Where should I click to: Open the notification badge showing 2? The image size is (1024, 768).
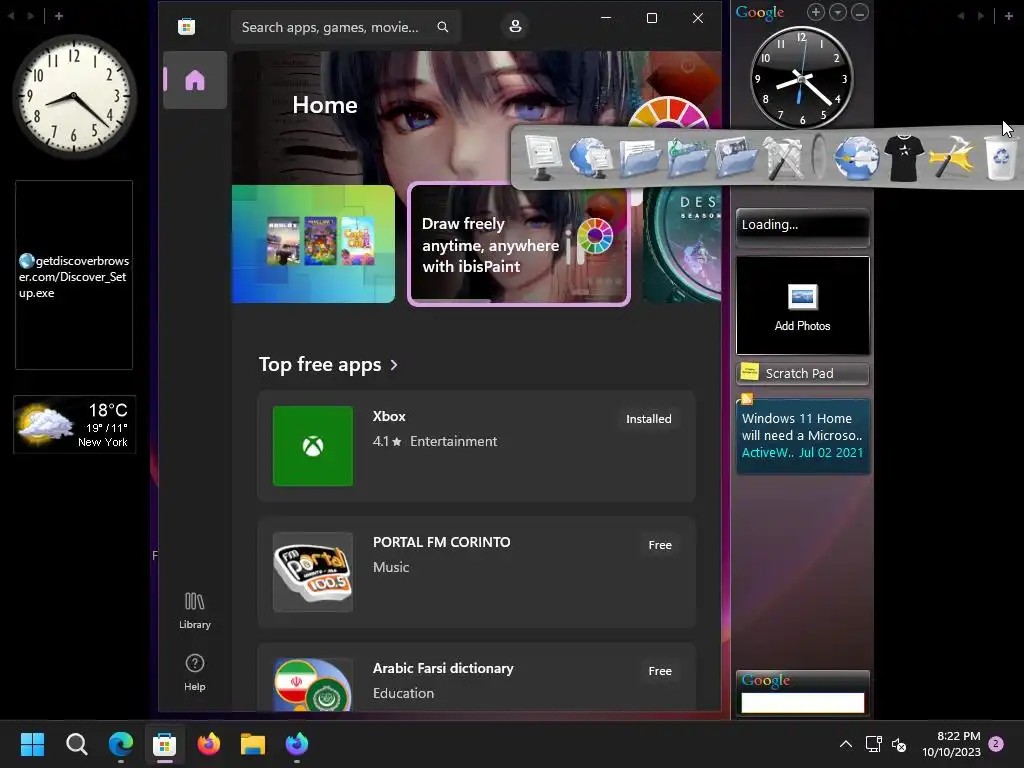click(996, 744)
